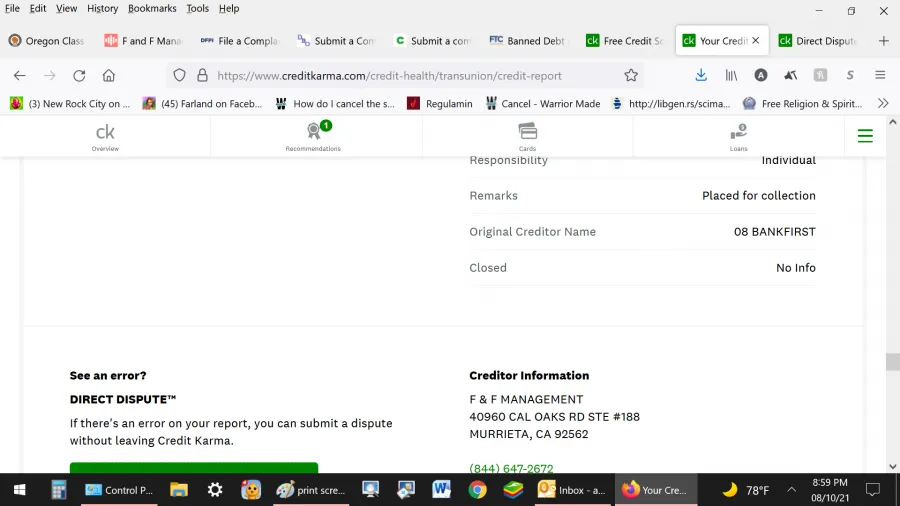Open the Firefox account avatar icon
This screenshot has width=900, height=506.
(761, 75)
